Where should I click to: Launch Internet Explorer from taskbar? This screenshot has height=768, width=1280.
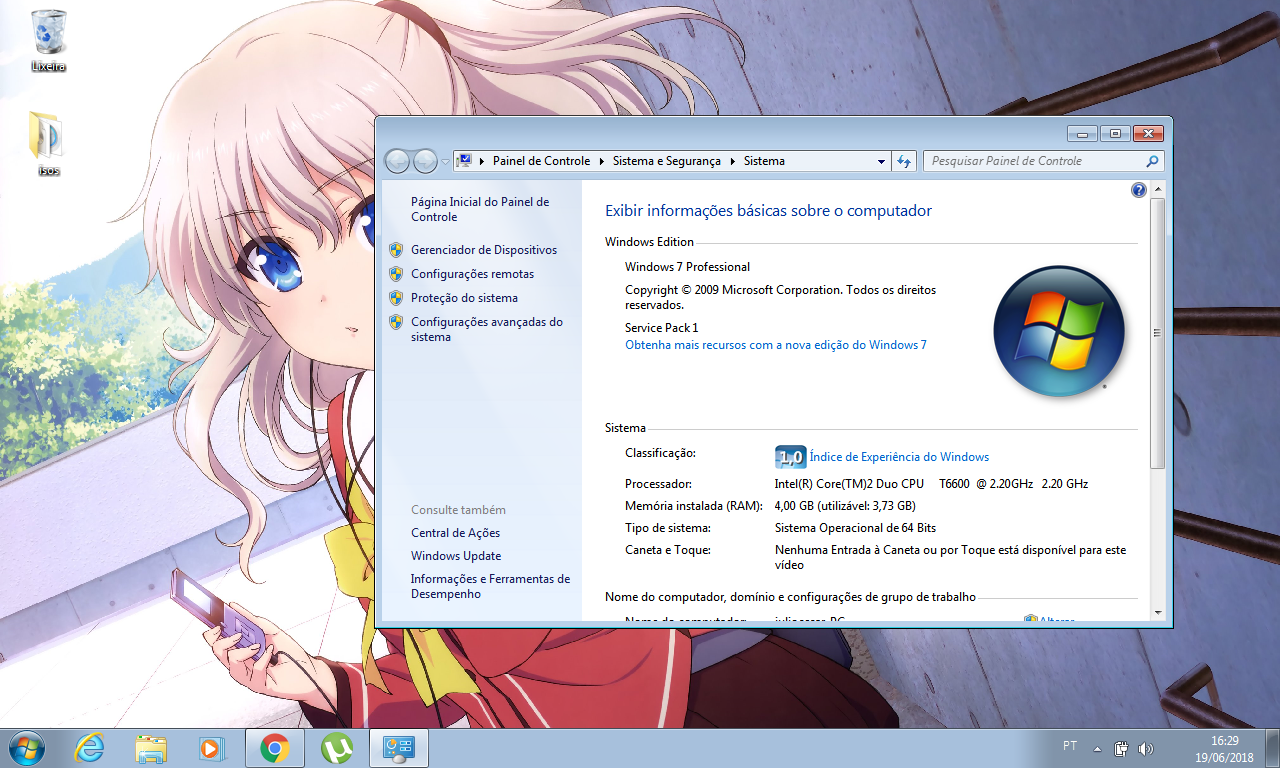[x=90, y=747]
